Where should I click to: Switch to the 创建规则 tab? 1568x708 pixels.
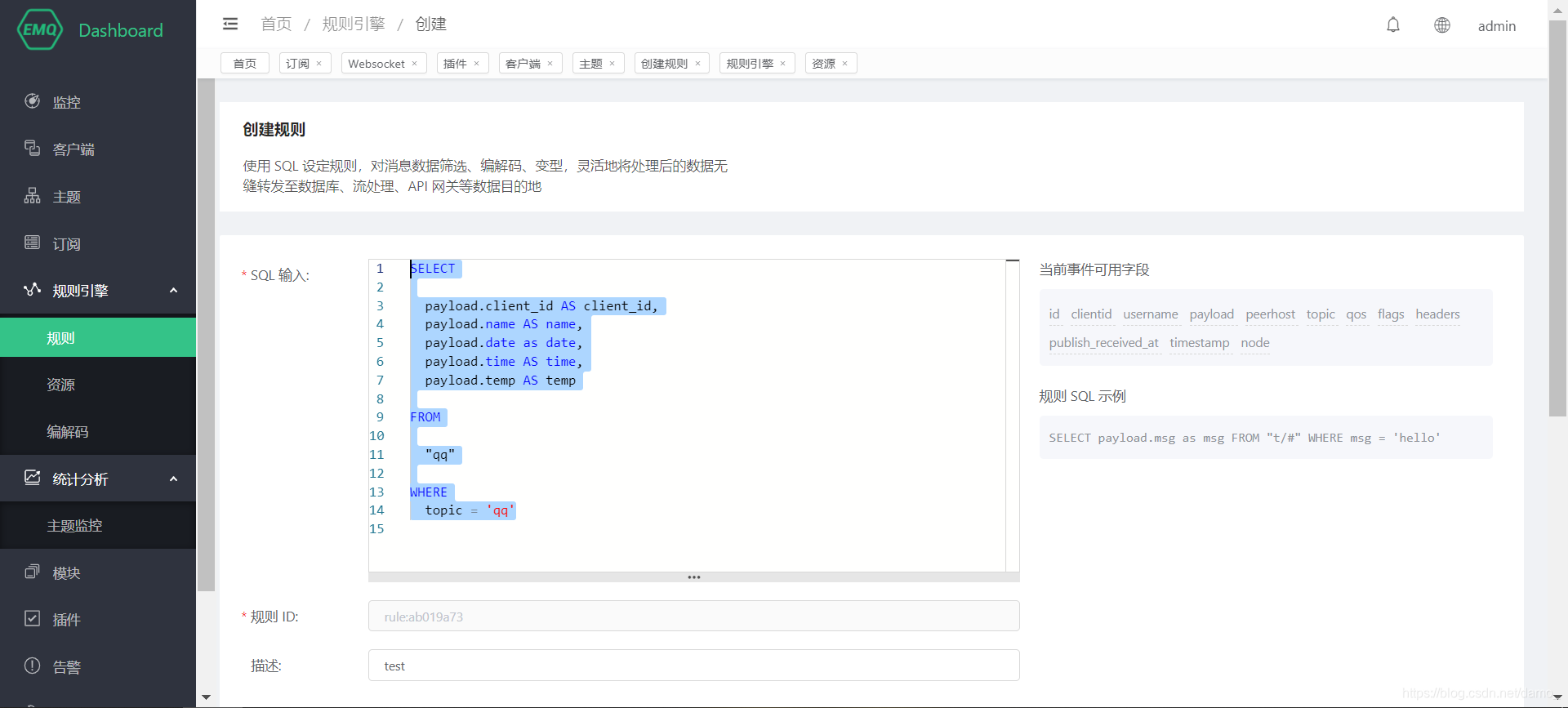click(664, 64)
